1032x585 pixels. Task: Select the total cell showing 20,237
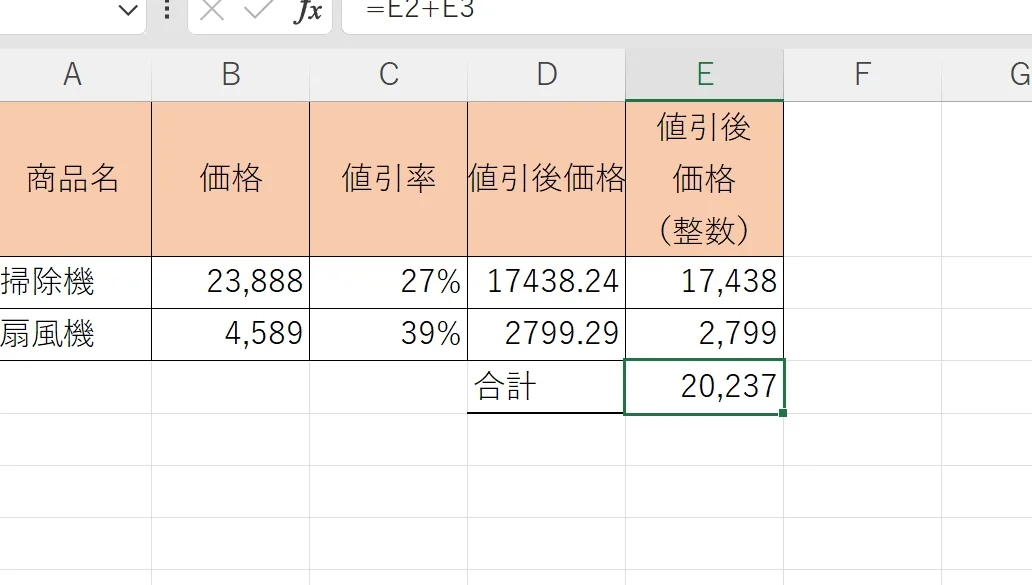705,387
